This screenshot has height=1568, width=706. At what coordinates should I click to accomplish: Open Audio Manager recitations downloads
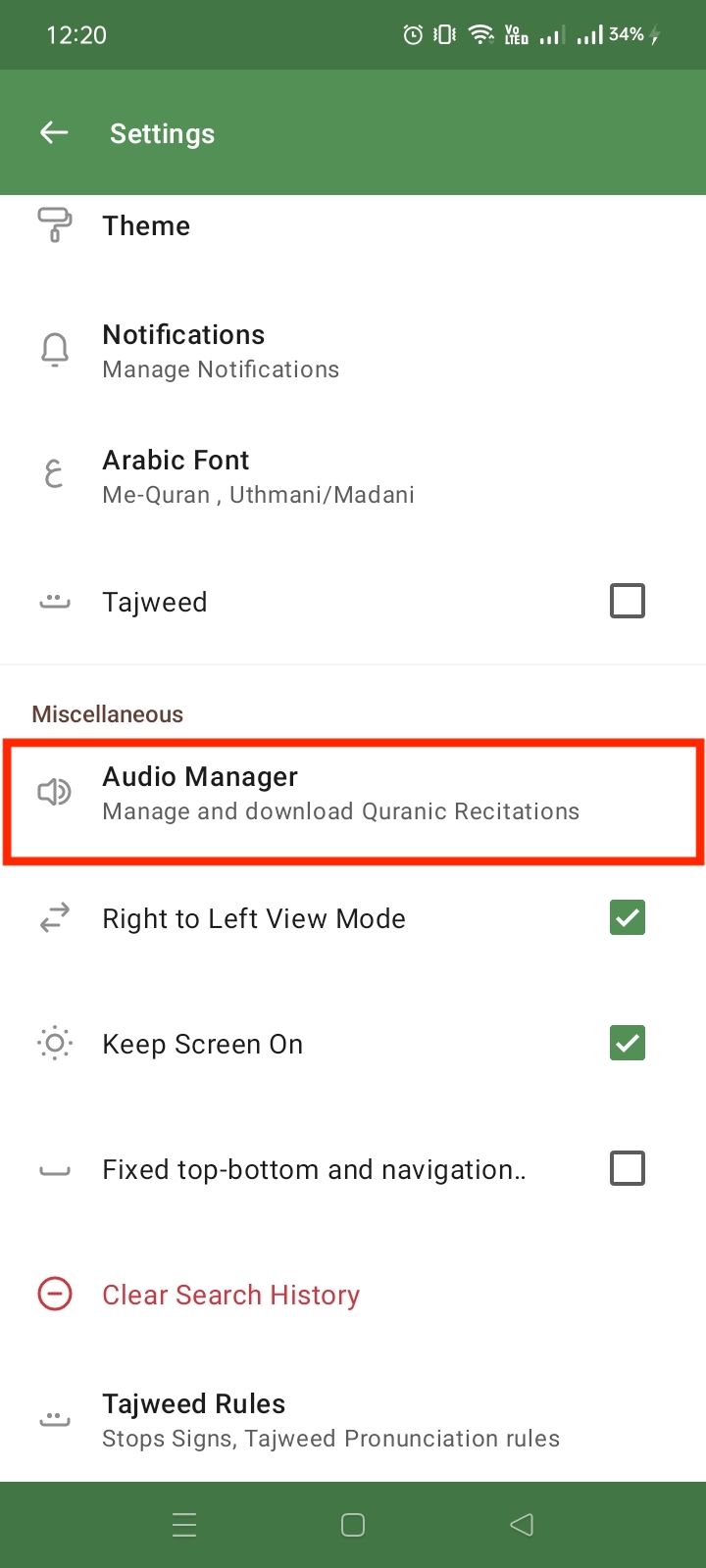[353, 793]
